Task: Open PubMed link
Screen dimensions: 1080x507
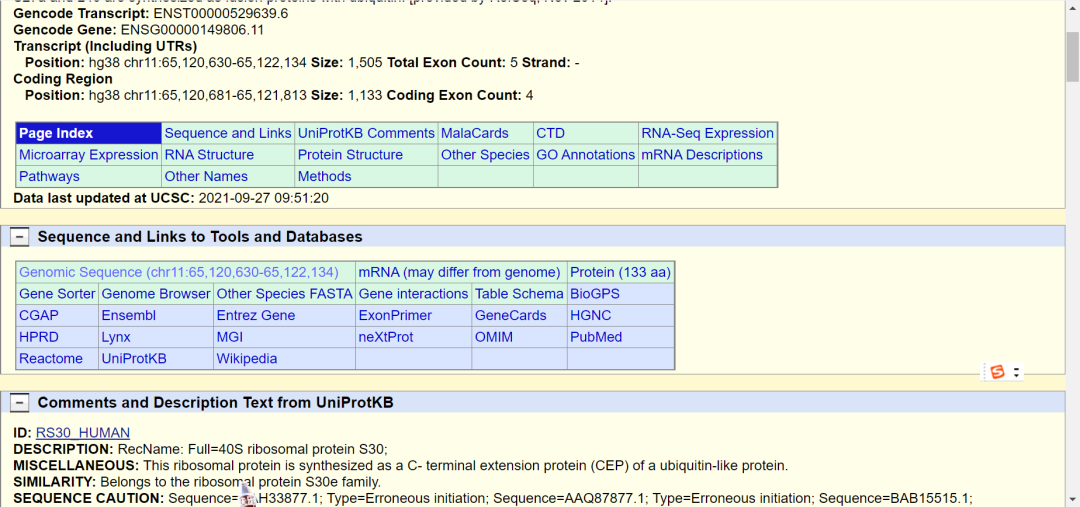Action: pos(596,337)
